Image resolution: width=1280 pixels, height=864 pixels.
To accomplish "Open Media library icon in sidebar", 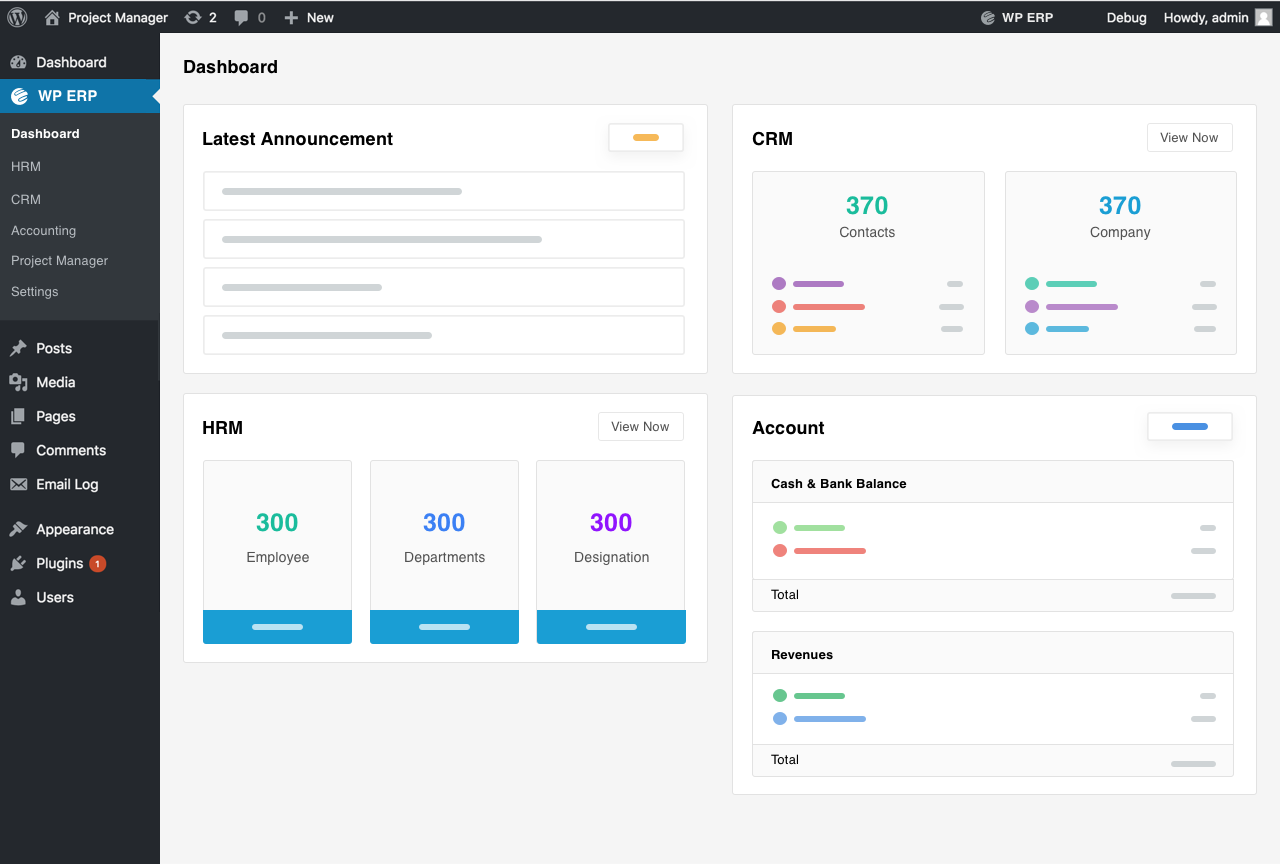I will tap(18, 382).
